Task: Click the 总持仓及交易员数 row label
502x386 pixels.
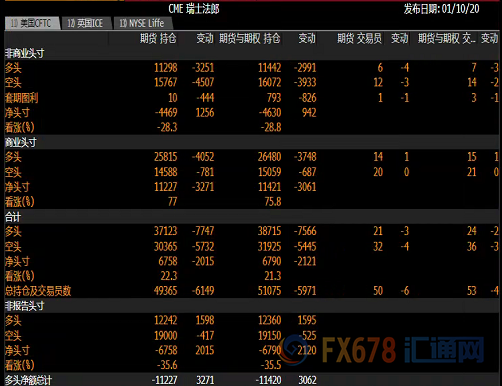Action: pos(38,291)
